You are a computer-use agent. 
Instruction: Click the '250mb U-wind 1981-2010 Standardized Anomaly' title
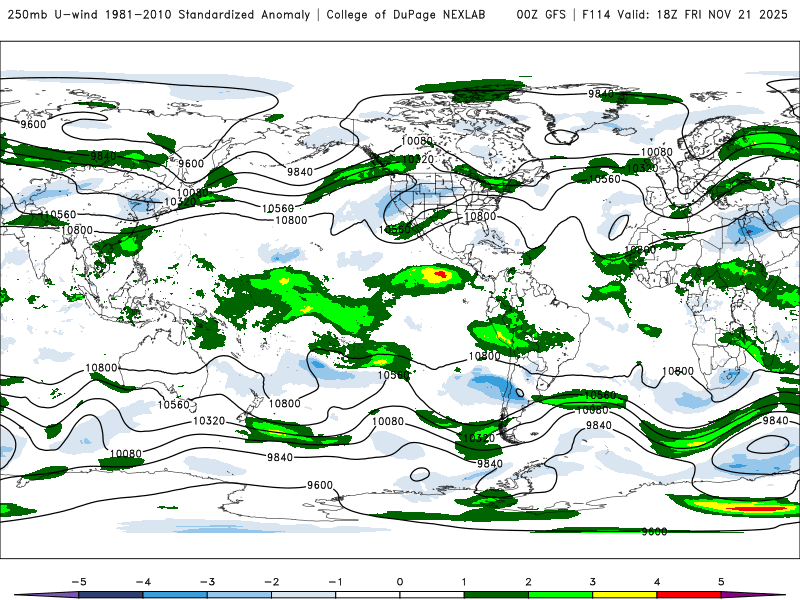(159, 14)
